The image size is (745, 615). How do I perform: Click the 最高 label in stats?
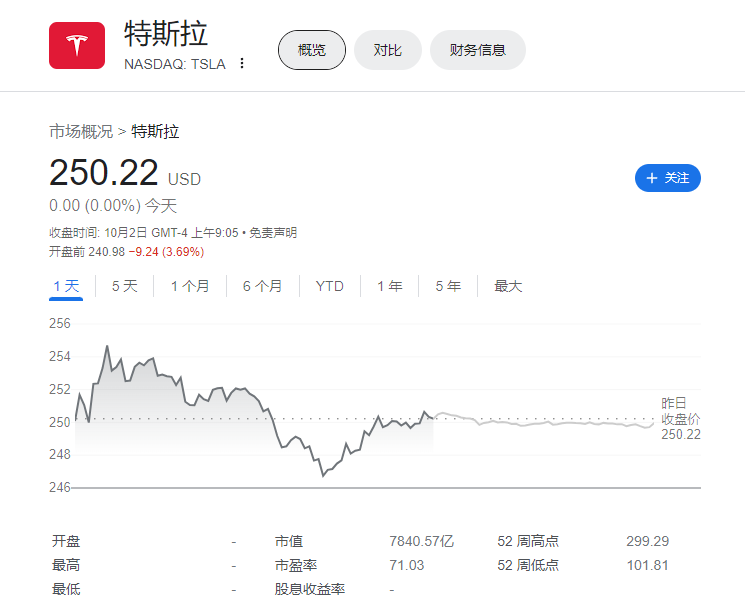pos(66,566)
